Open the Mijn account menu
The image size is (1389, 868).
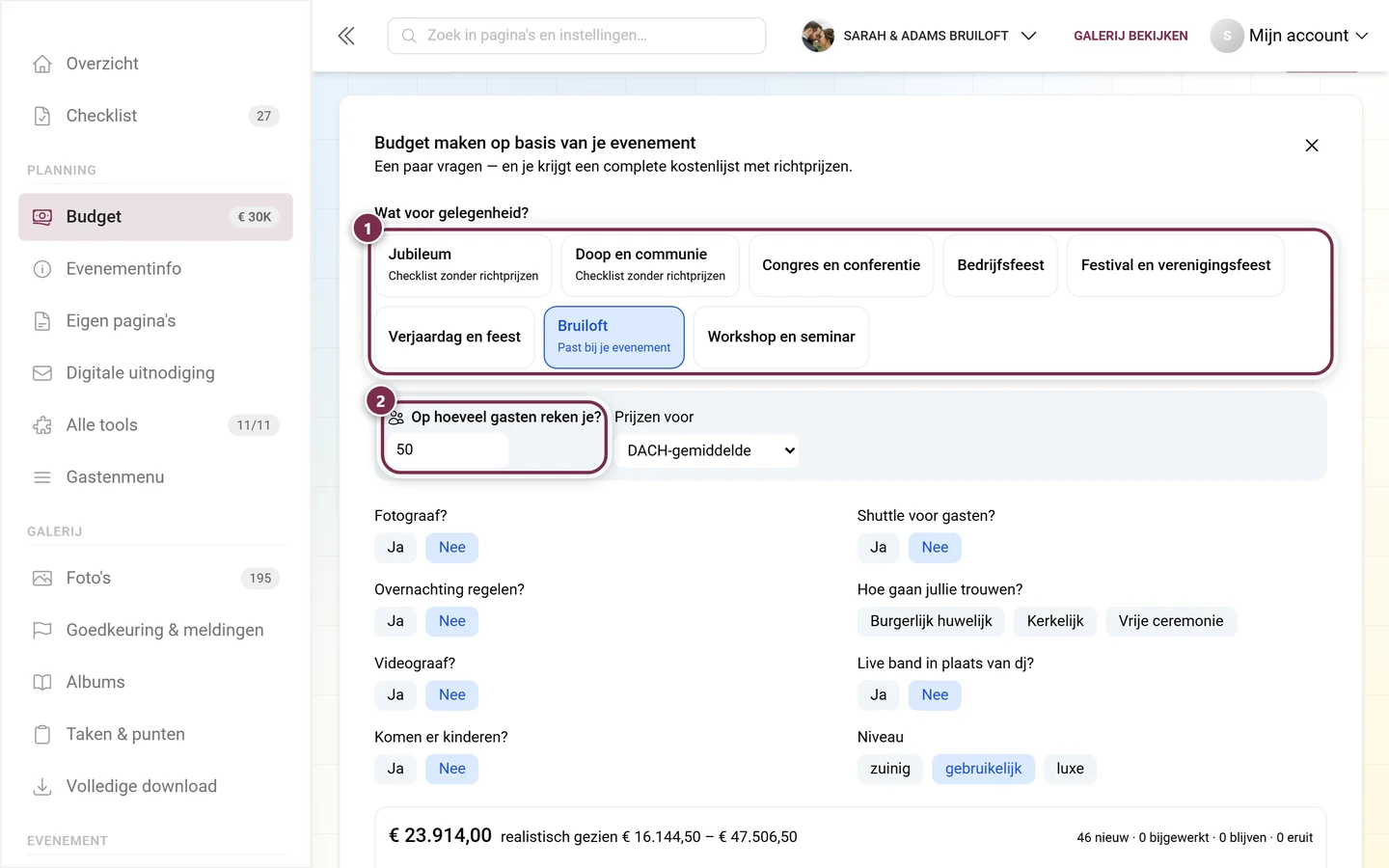point(1291,36)
